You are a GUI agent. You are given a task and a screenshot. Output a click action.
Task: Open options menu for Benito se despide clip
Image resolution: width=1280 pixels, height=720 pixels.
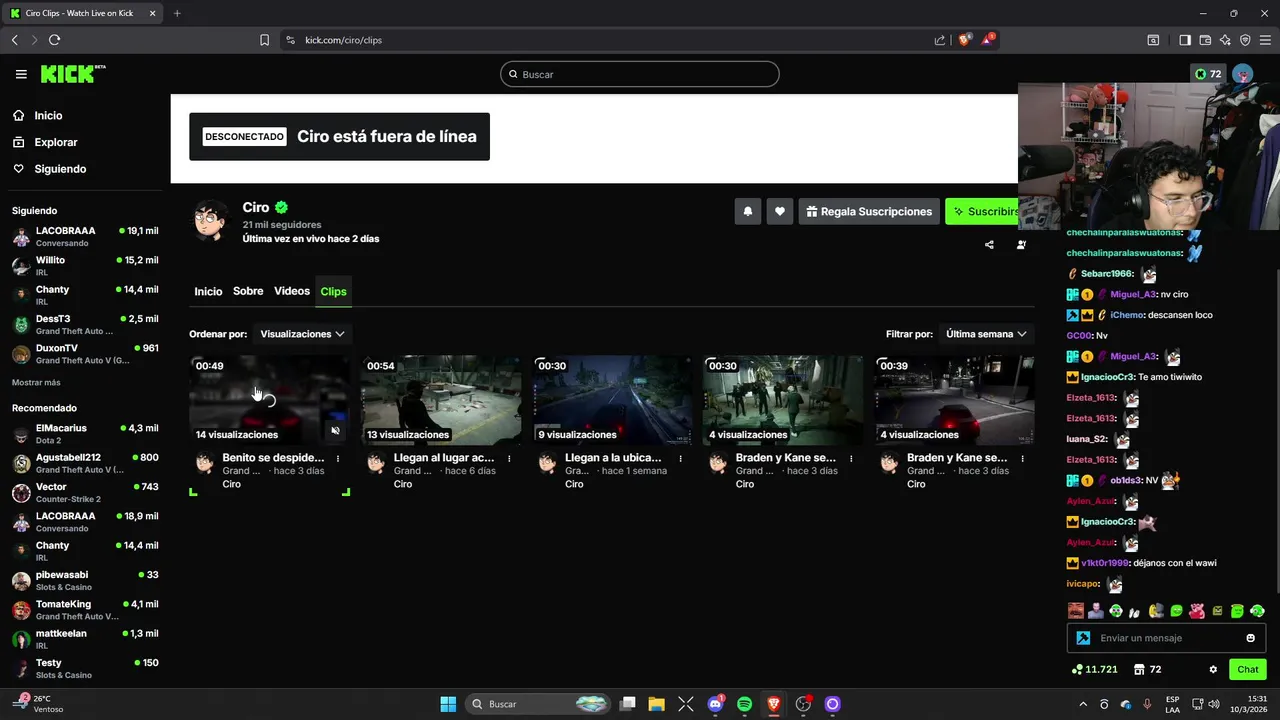click(x=338, y=458)
